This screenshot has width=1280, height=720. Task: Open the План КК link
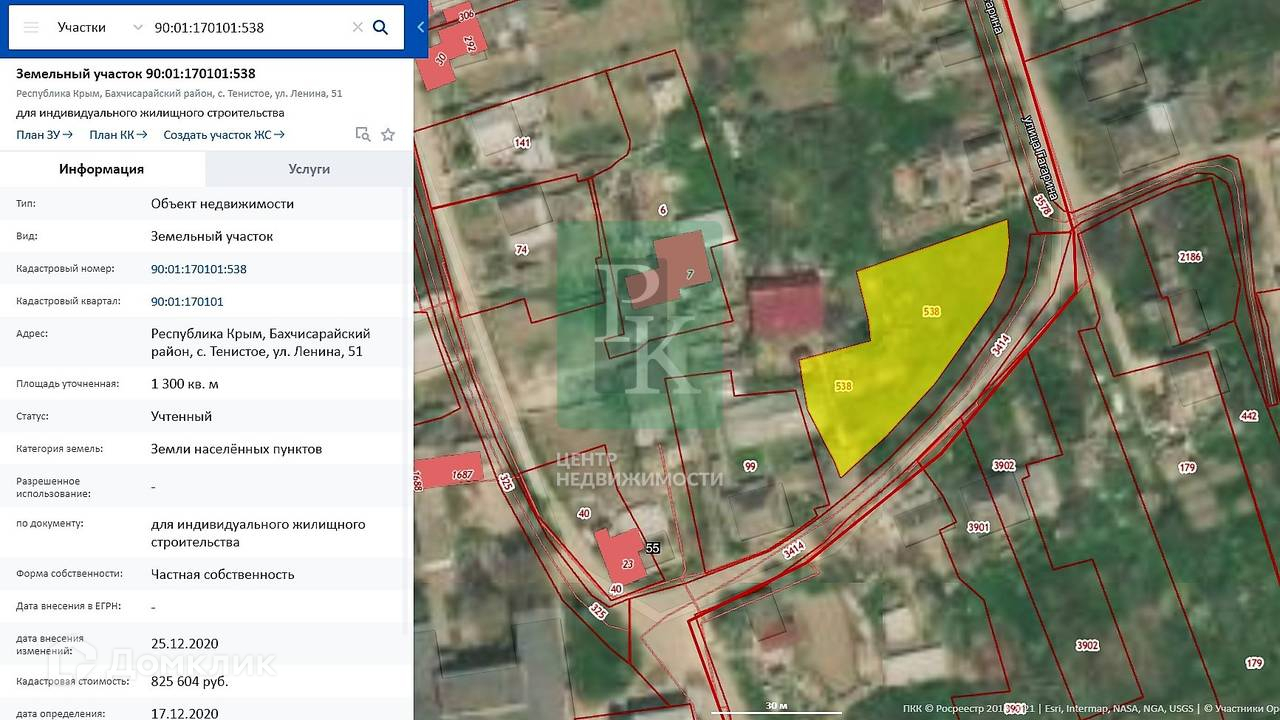tap(118, 135)
